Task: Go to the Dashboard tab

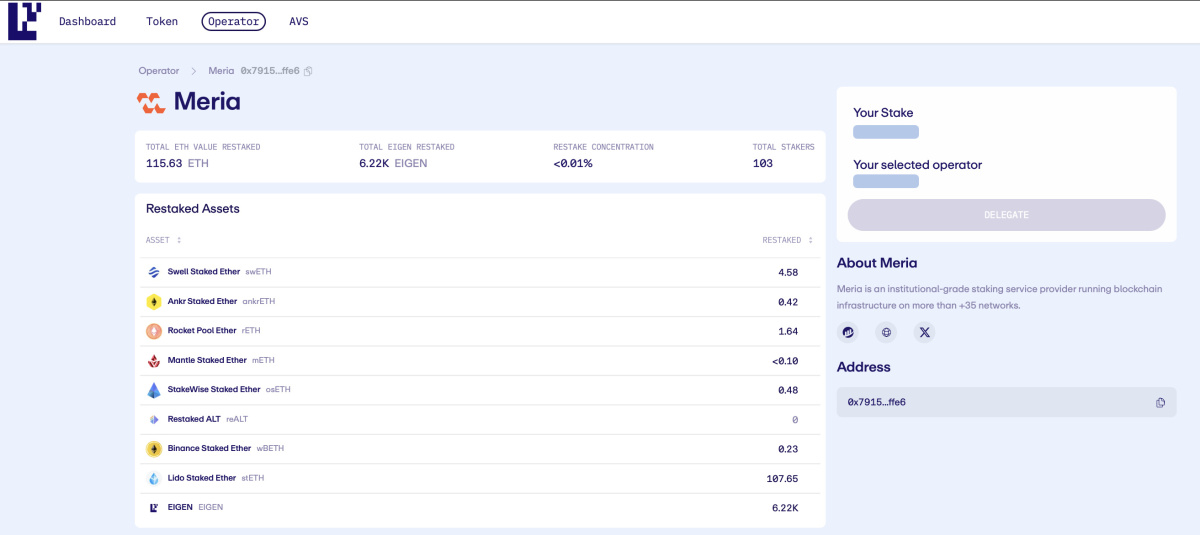Action: tap(87, 21)
